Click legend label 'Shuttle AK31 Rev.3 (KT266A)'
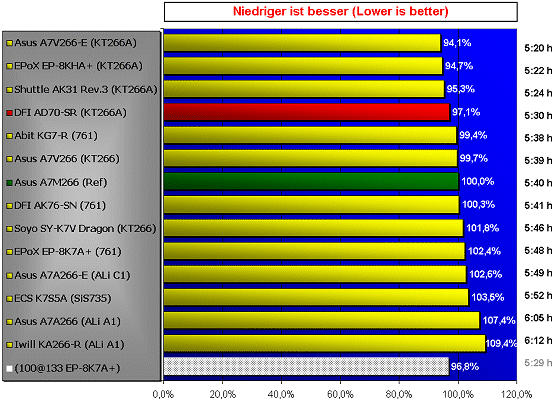 pyautogui.click(x=86, y=89)
